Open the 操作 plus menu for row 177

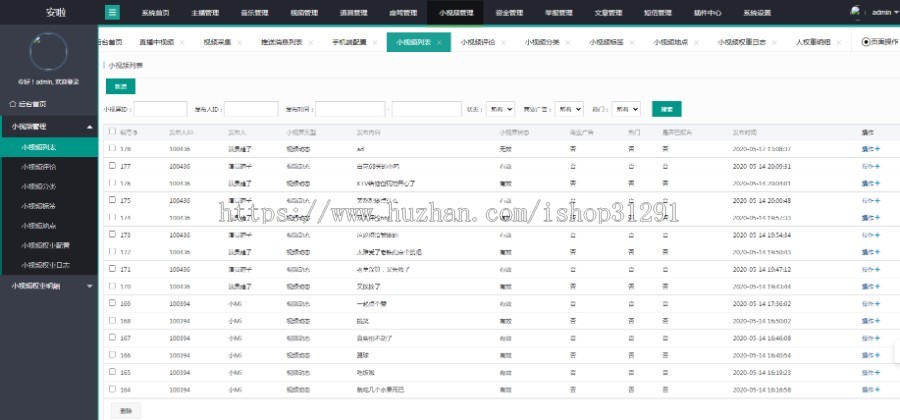click(x=870, y=166)
